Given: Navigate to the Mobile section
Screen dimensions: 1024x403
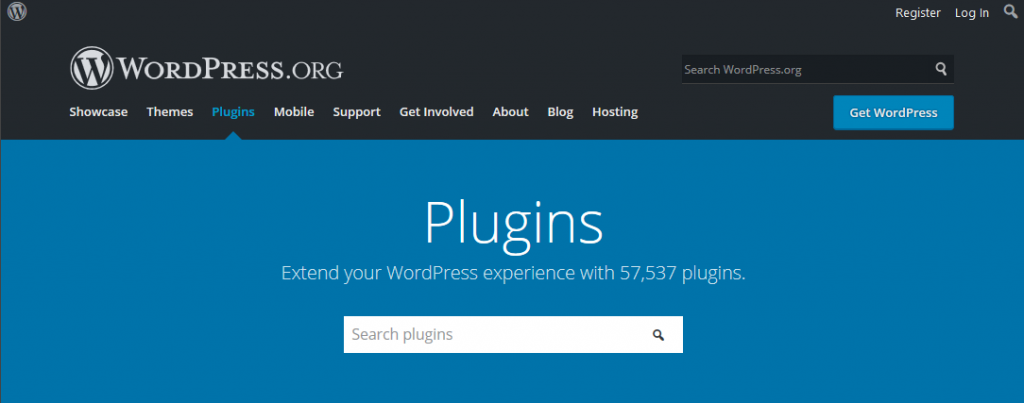Looking at the screenshot, I should tap(294, 112).
